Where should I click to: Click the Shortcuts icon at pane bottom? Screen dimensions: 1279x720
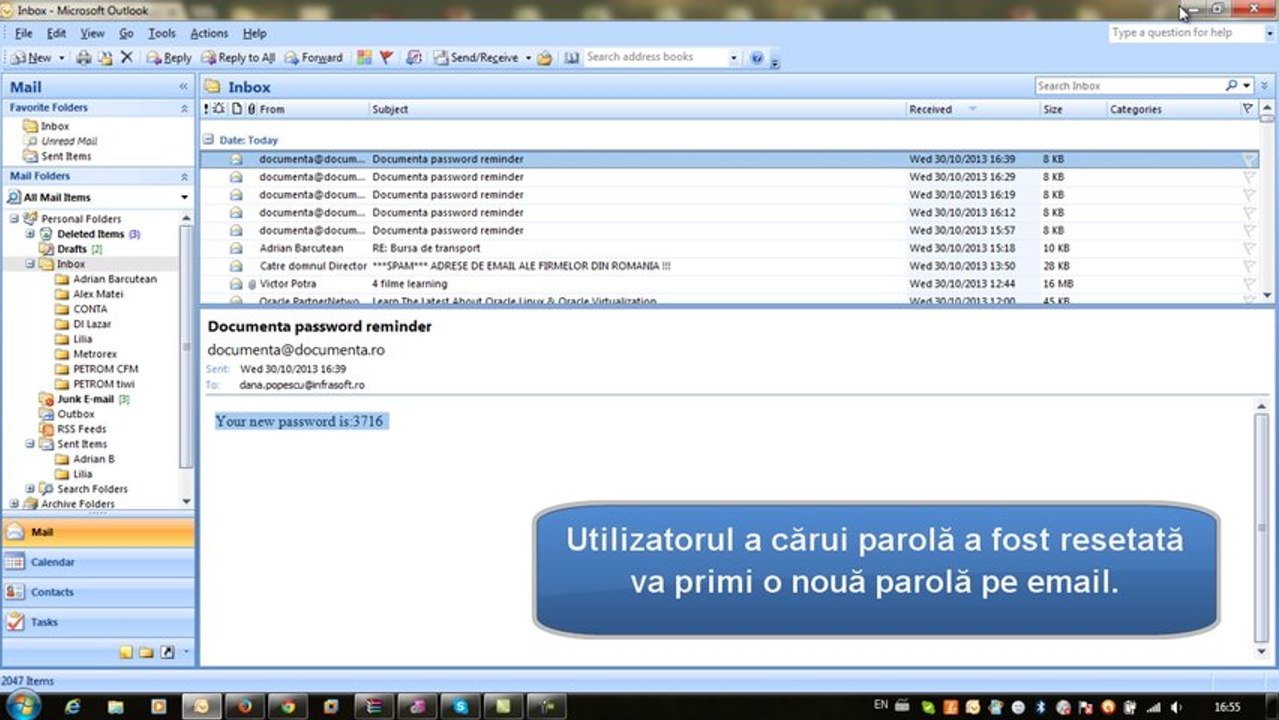click(167, 652)
